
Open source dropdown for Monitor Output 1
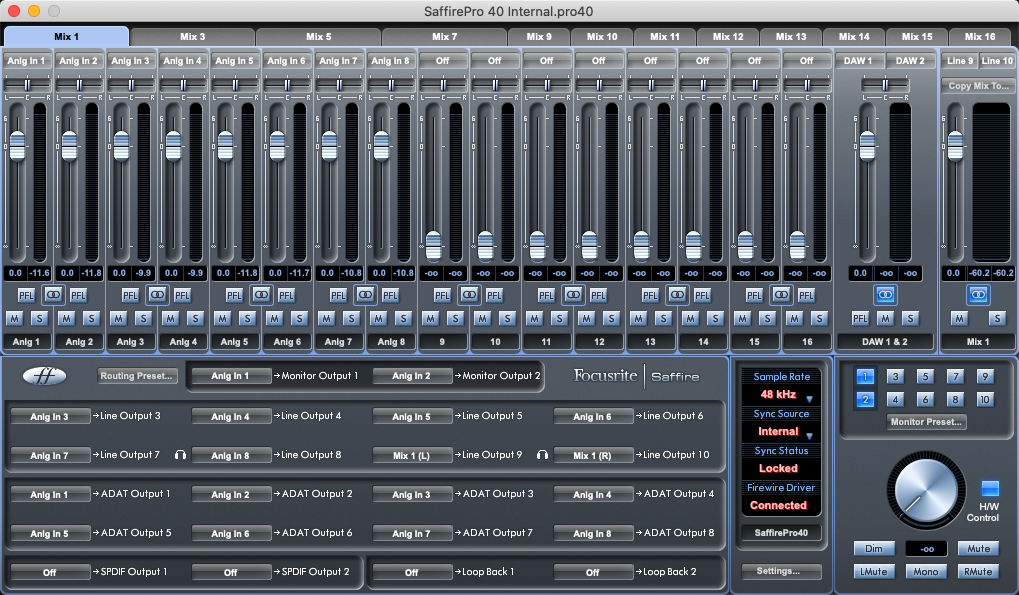click(230, 375)
